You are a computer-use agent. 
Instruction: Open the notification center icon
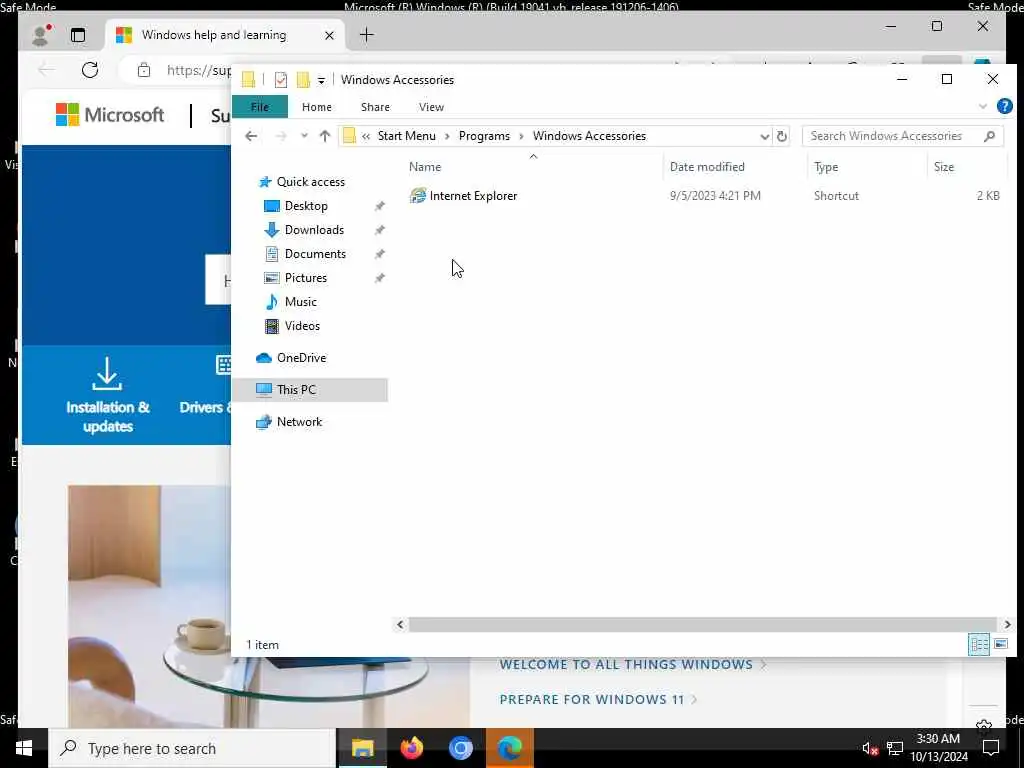pos(991,748)
